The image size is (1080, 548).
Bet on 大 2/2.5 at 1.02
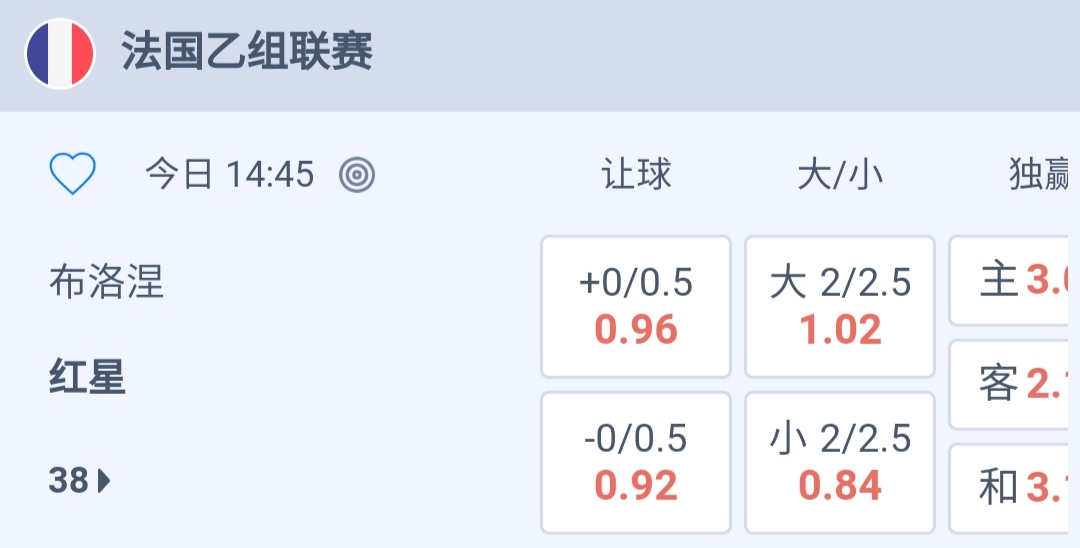[x=840, y=306]
